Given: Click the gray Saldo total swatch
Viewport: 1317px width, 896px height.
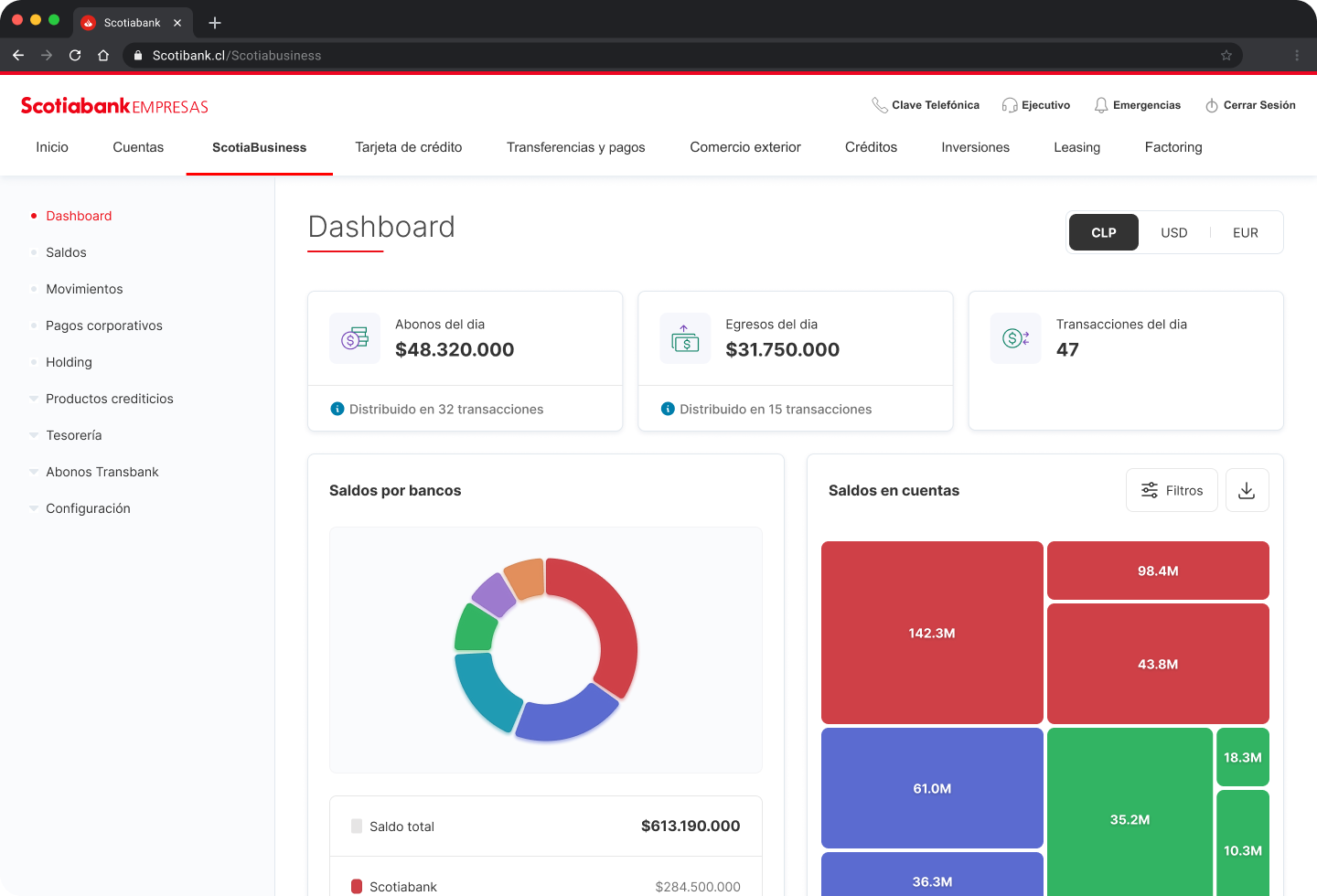Looking at the screenshot, I should tap(357, 826).
